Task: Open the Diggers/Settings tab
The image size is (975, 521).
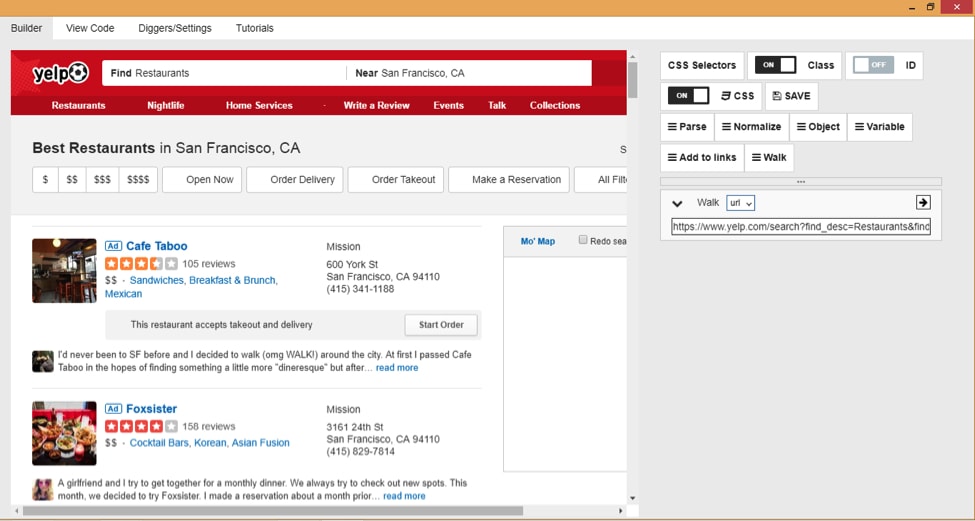Action: coord(175,28)
